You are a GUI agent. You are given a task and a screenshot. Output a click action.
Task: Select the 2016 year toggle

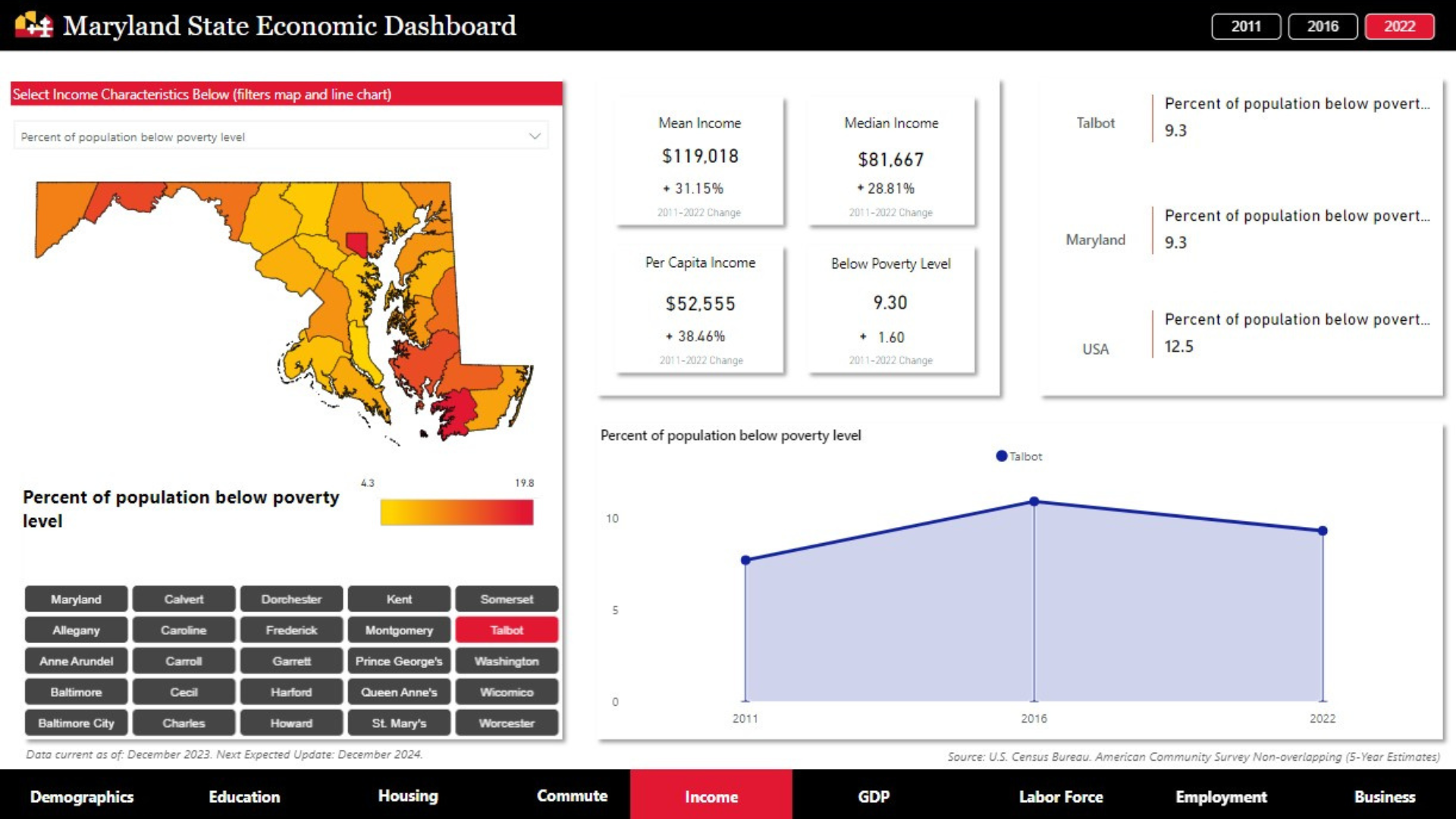coord(1323,26)
